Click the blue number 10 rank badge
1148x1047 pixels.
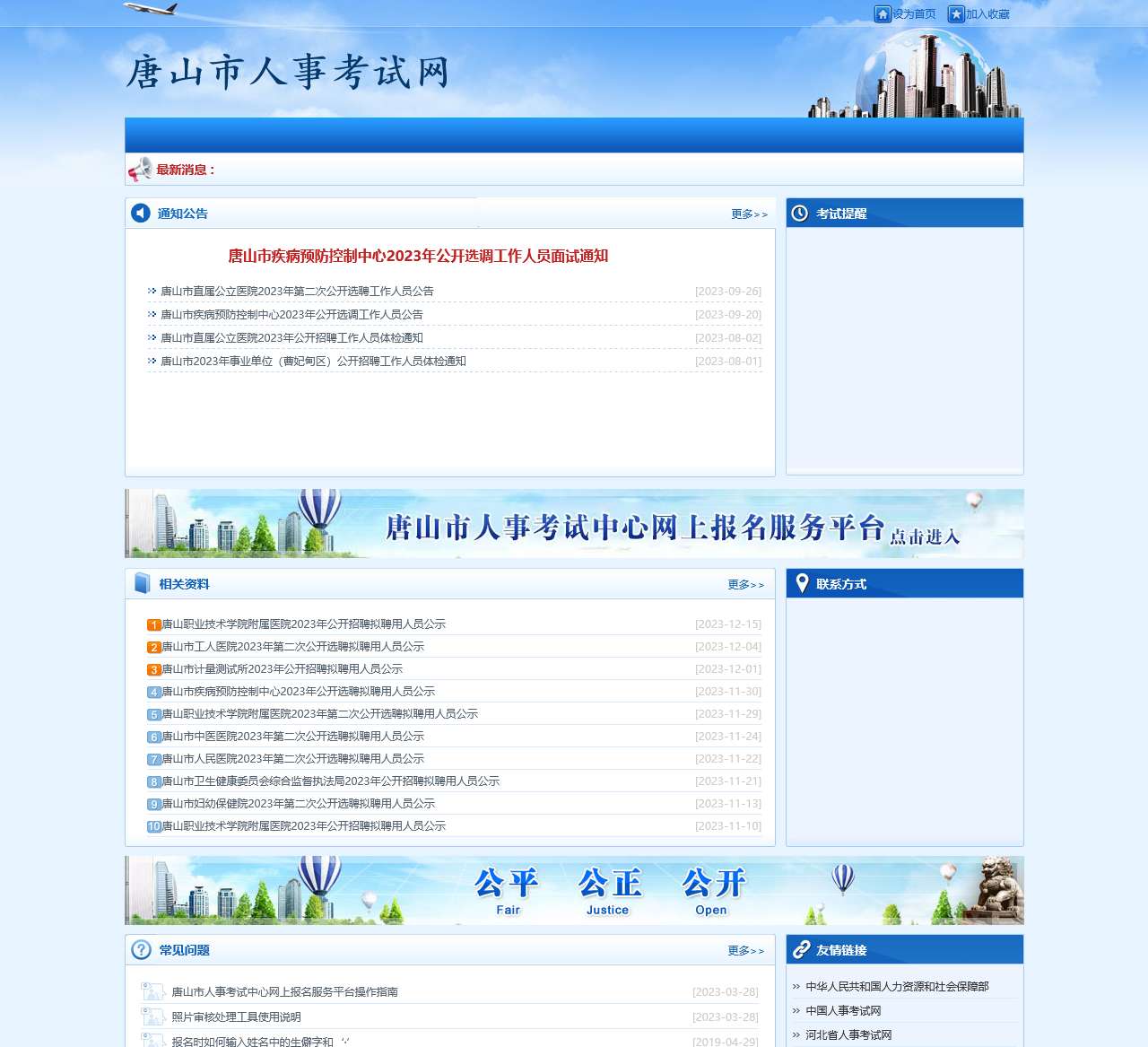pyautogui.click(x=154, y=826)
